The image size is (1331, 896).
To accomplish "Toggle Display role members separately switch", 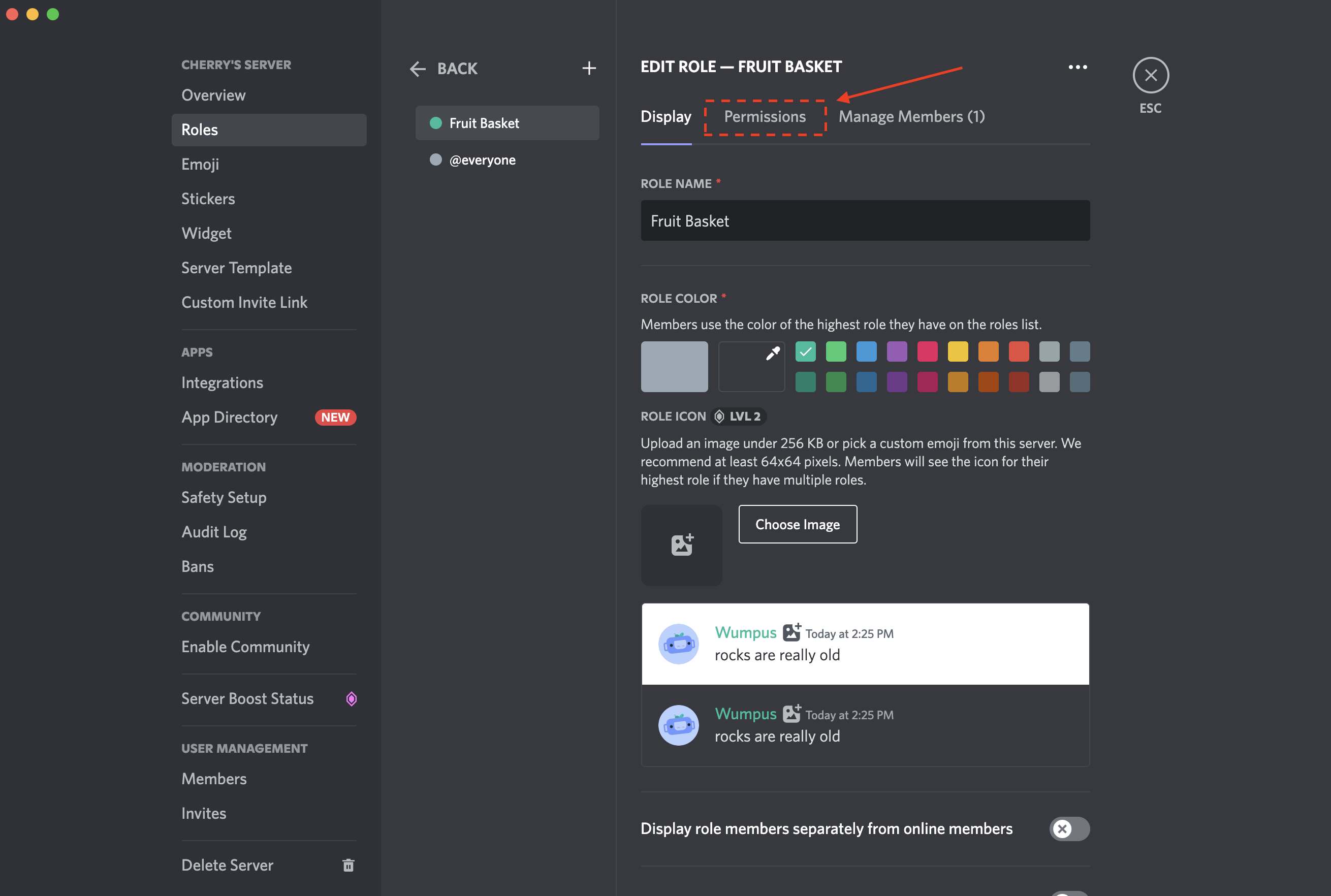I will point(1068,827).
